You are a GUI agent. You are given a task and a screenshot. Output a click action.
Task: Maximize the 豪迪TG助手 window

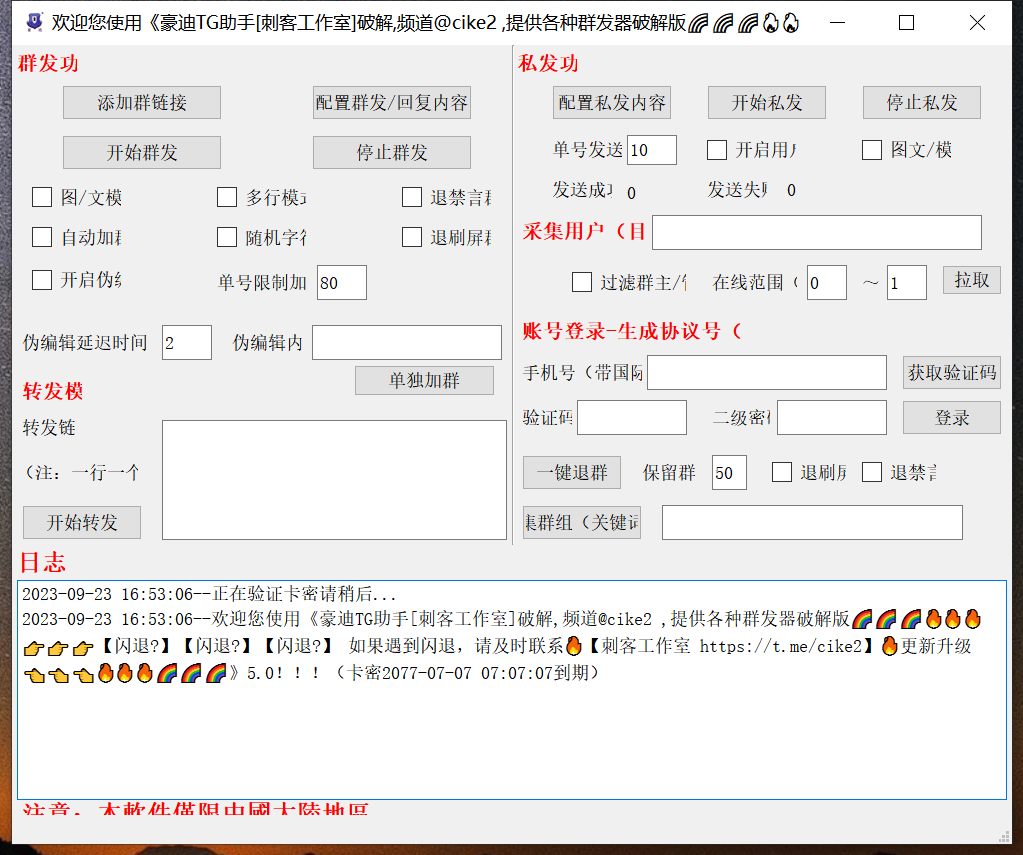click(906, 23)
